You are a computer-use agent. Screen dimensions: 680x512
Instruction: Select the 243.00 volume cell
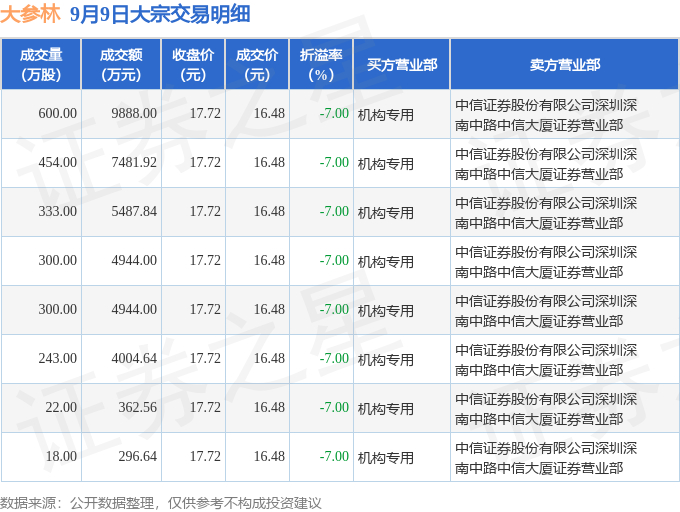coord(57,359)
